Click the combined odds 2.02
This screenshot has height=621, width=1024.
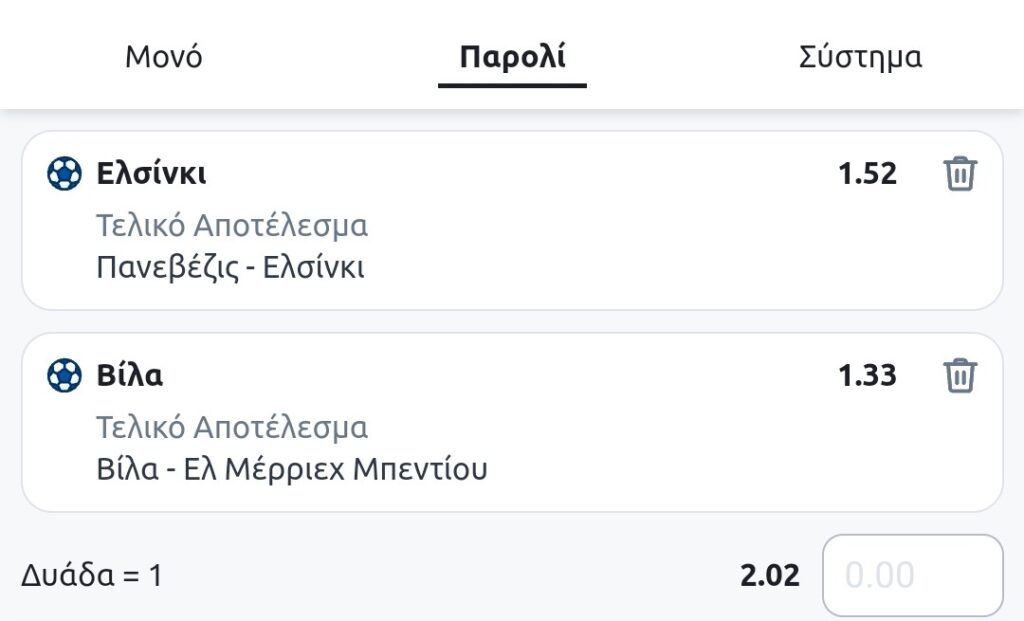(770, 576)
